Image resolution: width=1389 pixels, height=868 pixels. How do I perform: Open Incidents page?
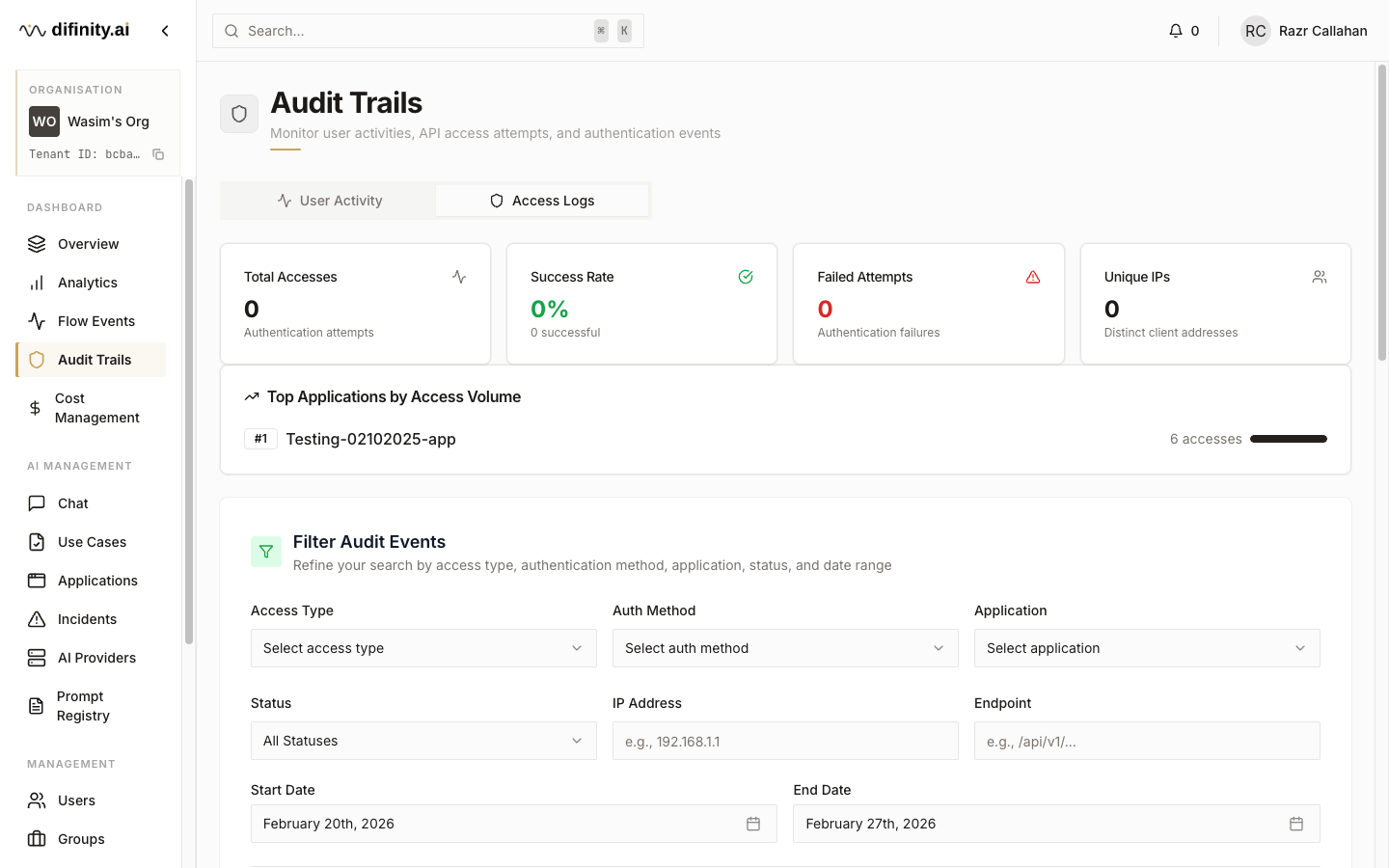(91, 619)
